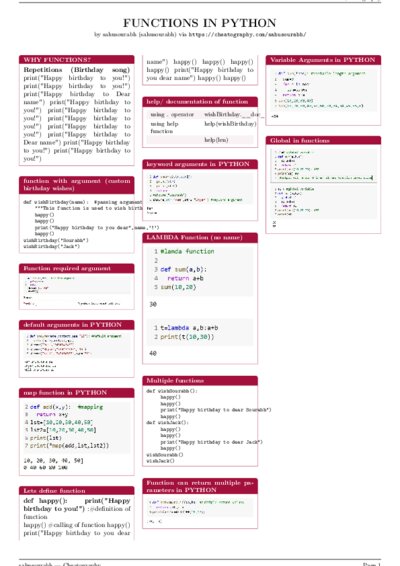Select the 'WHY FUNCTIONS?' section header

click(77, 60)
